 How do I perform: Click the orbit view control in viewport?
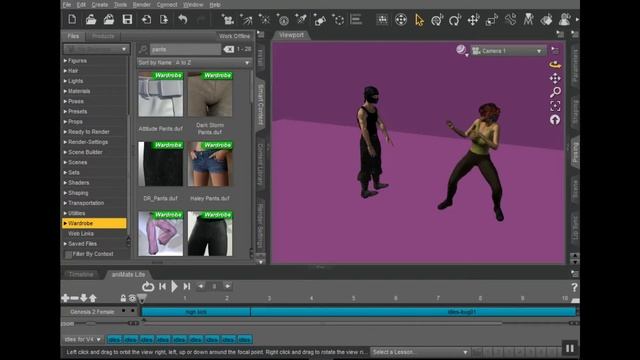[x=555, y=64]
